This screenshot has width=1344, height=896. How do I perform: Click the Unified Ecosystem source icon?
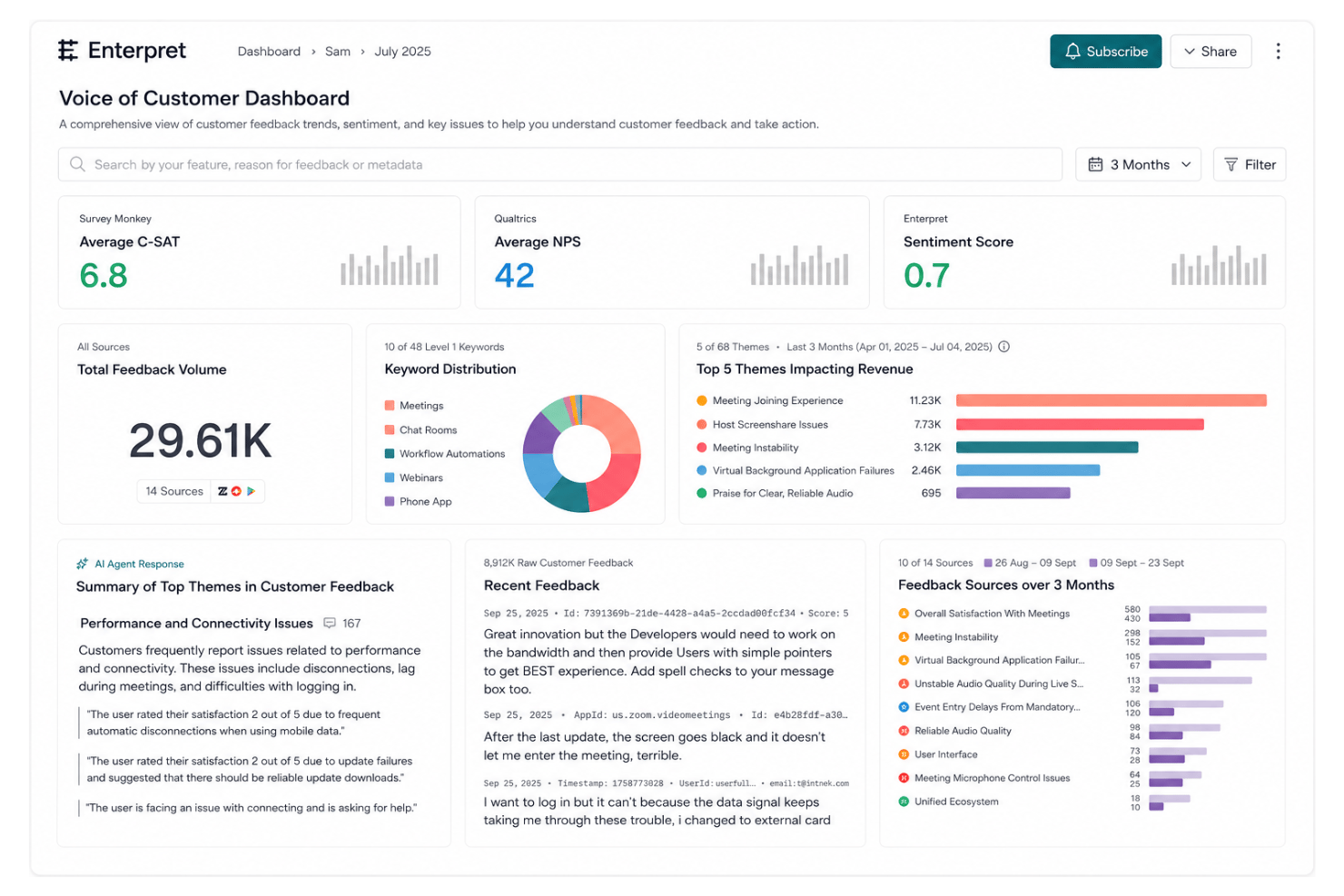click(904, 802)
